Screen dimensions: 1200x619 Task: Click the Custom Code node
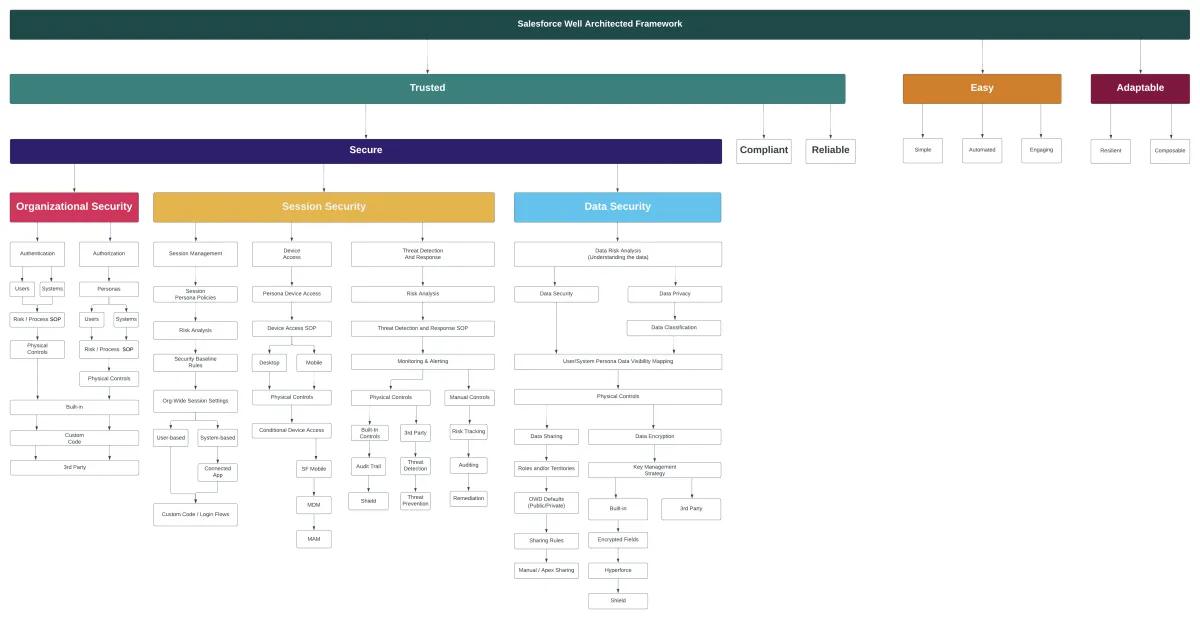pos(74,438)
